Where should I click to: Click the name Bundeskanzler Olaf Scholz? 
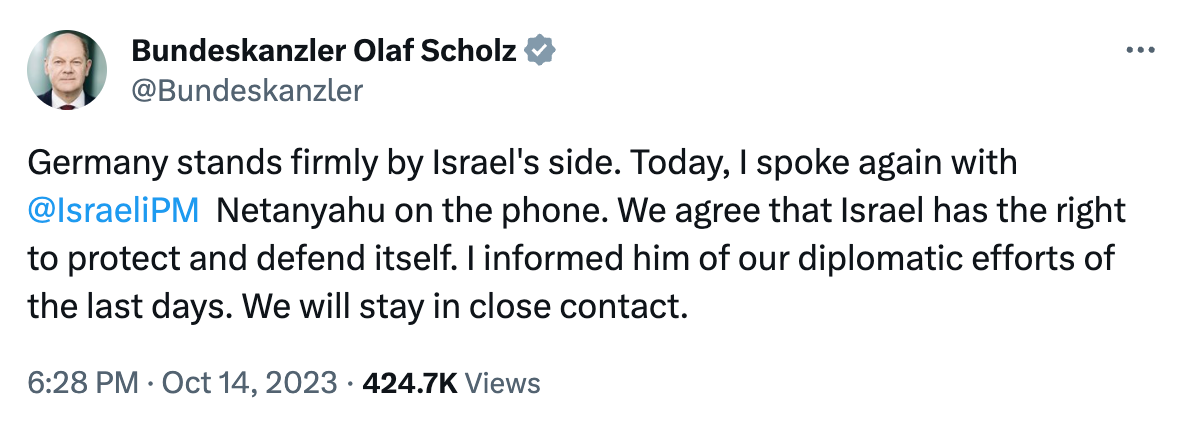pos(324,51)
